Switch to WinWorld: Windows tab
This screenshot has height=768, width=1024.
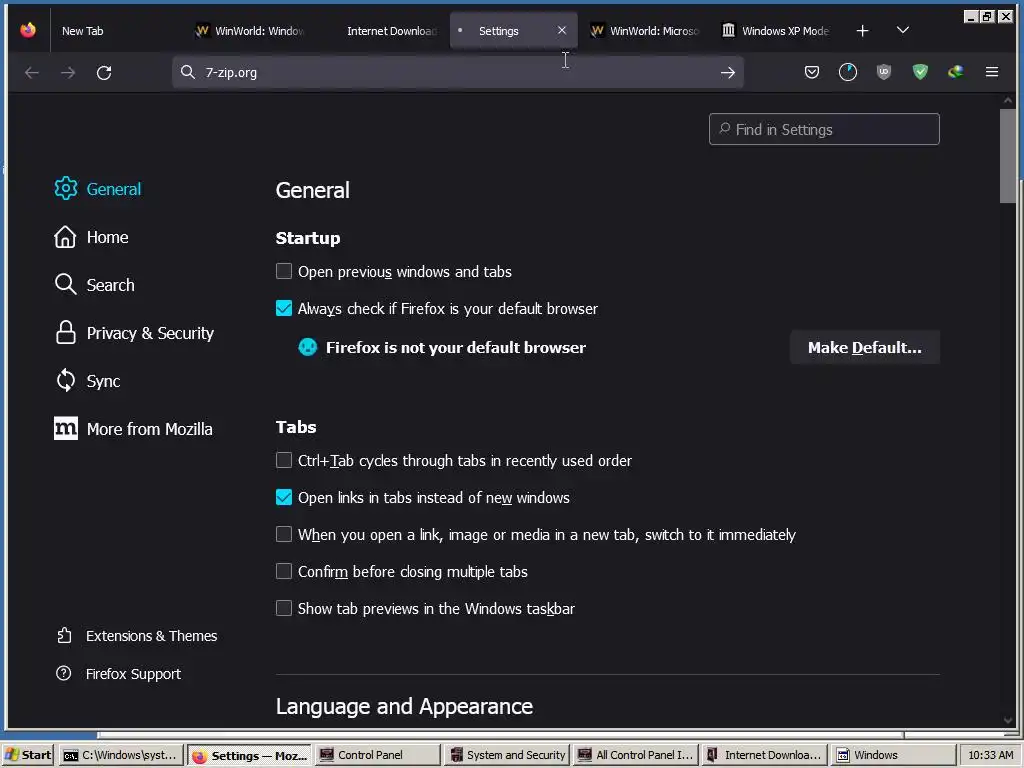pos(251,31)
